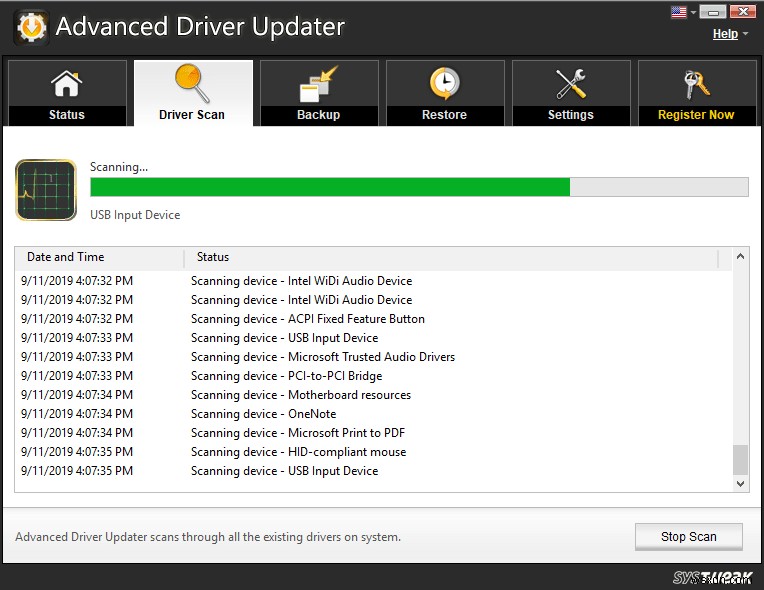Click the Stop Scan button
Viewport: 764px width, 590px height.
(688, 536)
